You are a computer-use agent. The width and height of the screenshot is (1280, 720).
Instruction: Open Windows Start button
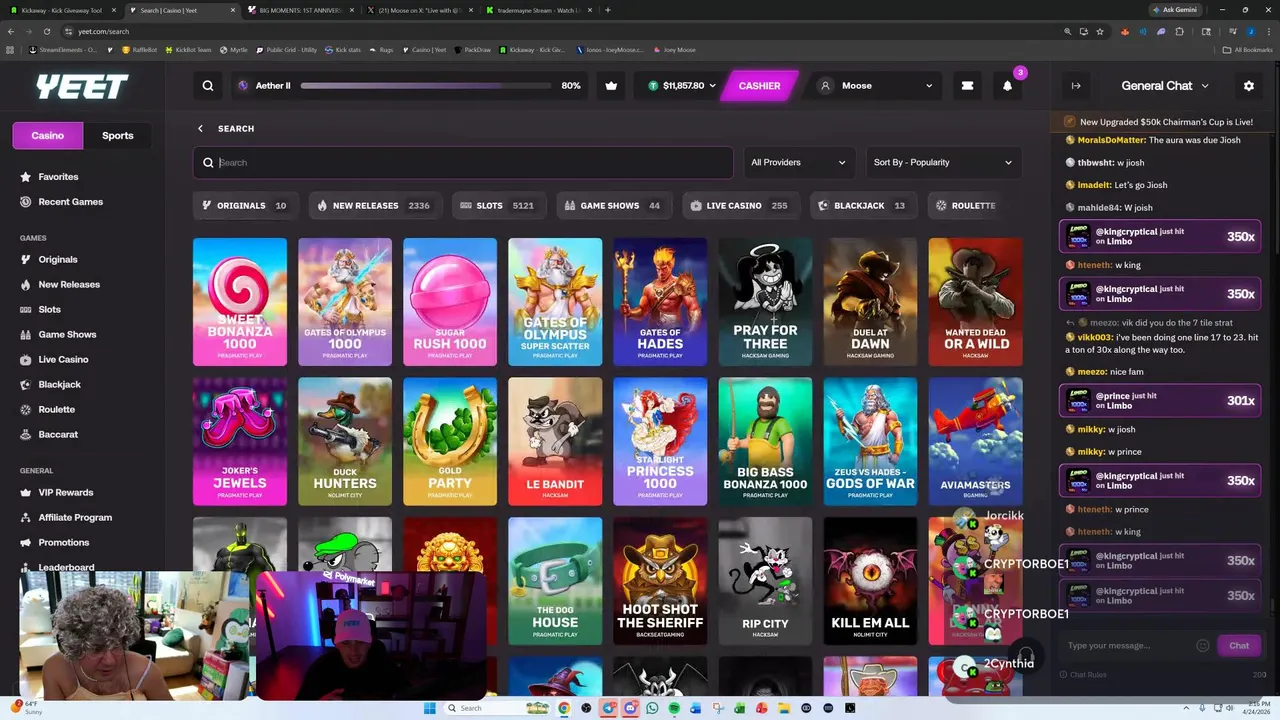[429, 708]
